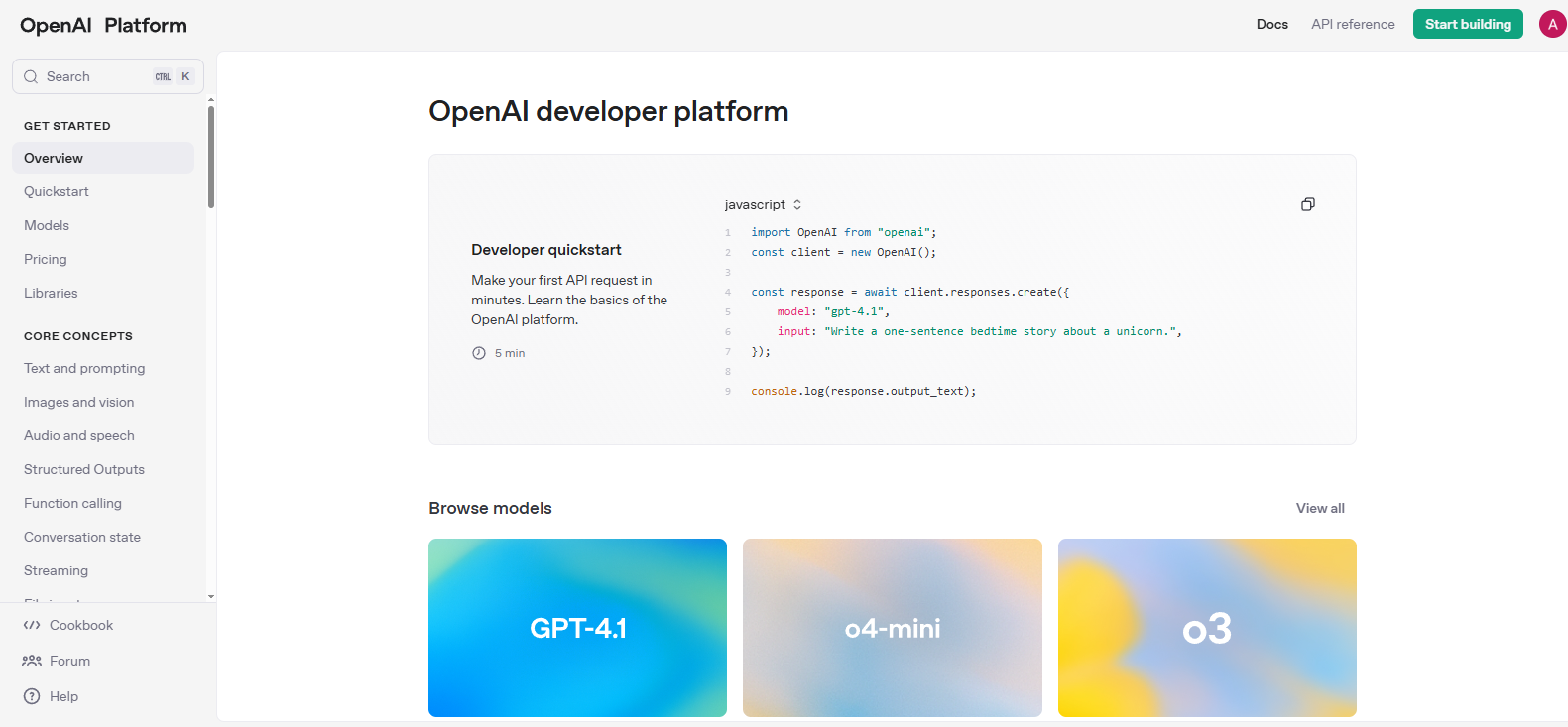This screenshot has width=1568, height=727.
Task: Click the Cookbook code icon in sidebar
Action: pyautogui.click(x=32, y=625)
